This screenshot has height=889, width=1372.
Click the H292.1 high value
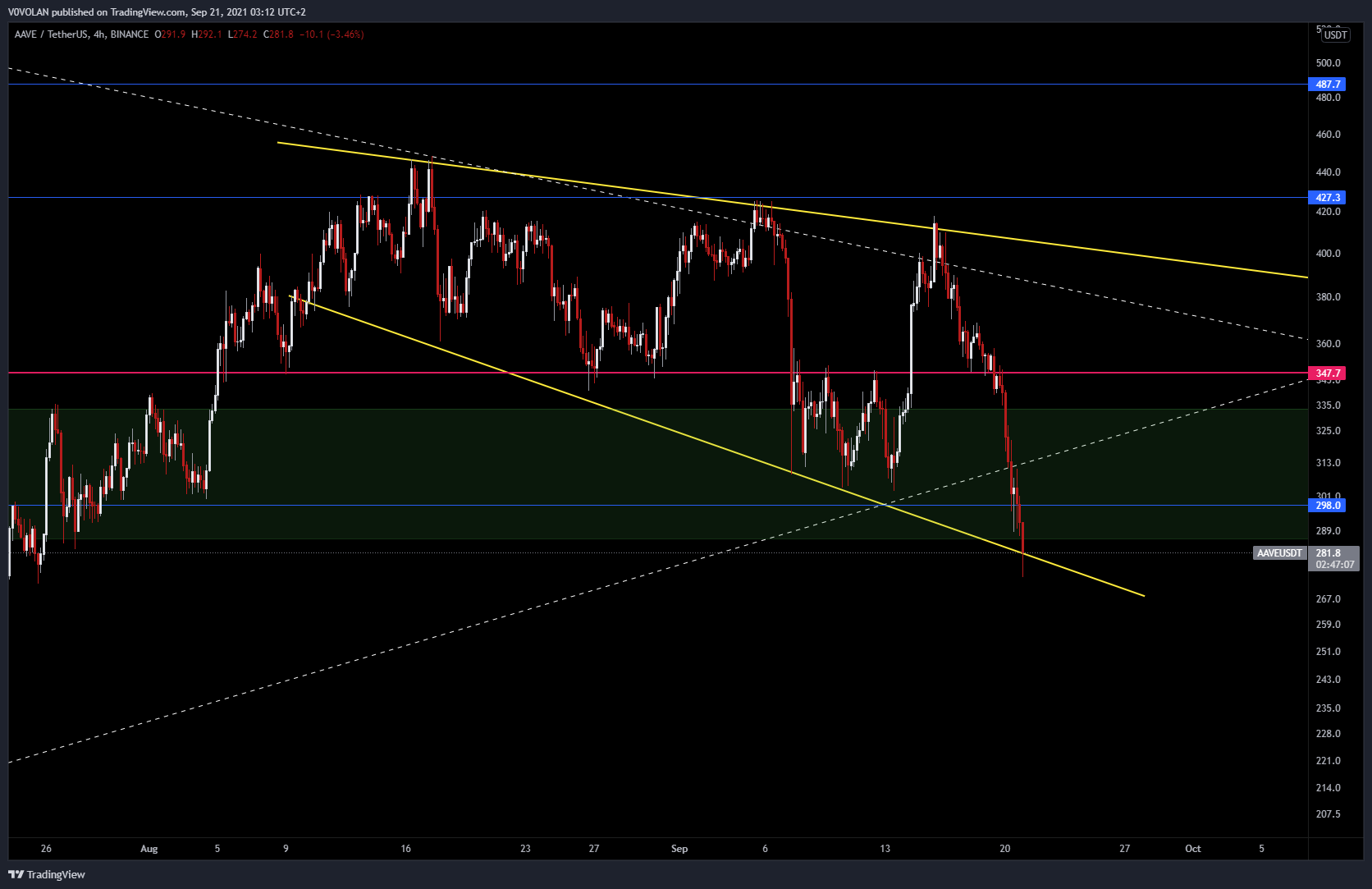coord(207,34)
